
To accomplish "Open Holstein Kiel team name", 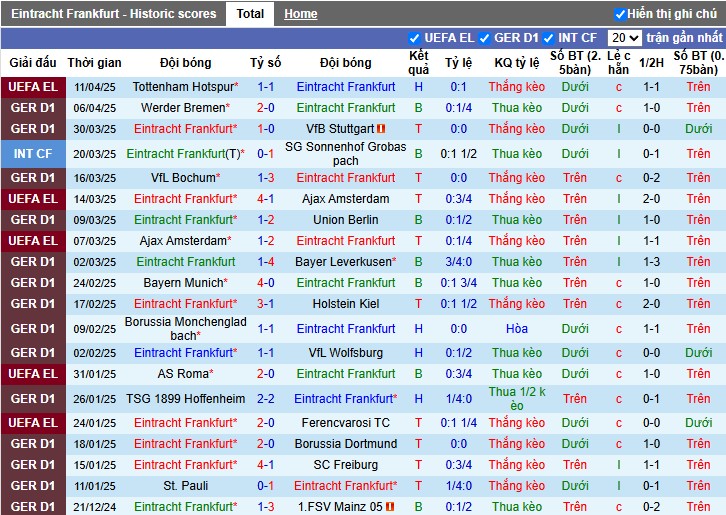I will click(x=345, y=304).
